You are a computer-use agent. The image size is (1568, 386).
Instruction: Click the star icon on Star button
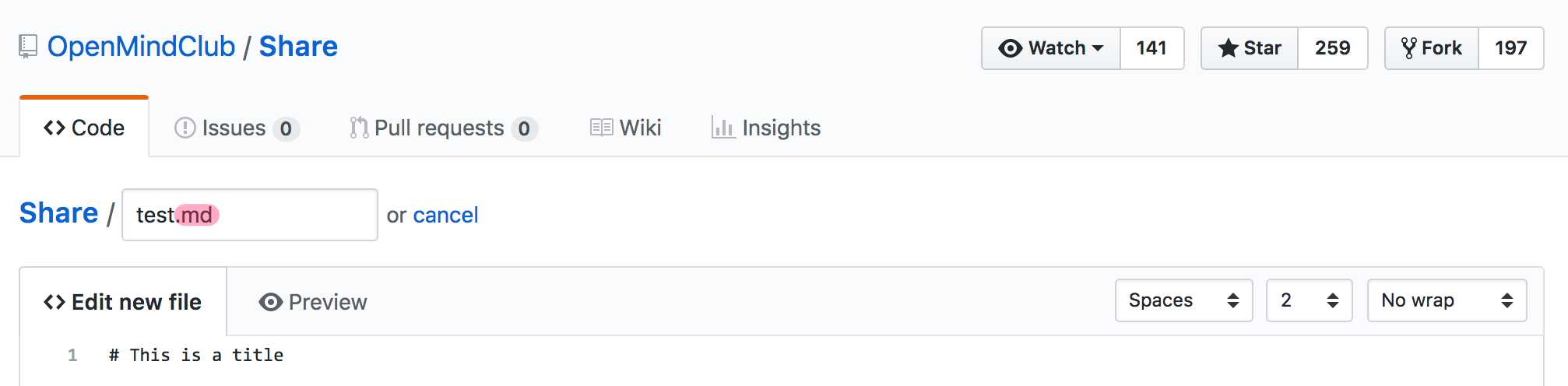point(1228,48)
